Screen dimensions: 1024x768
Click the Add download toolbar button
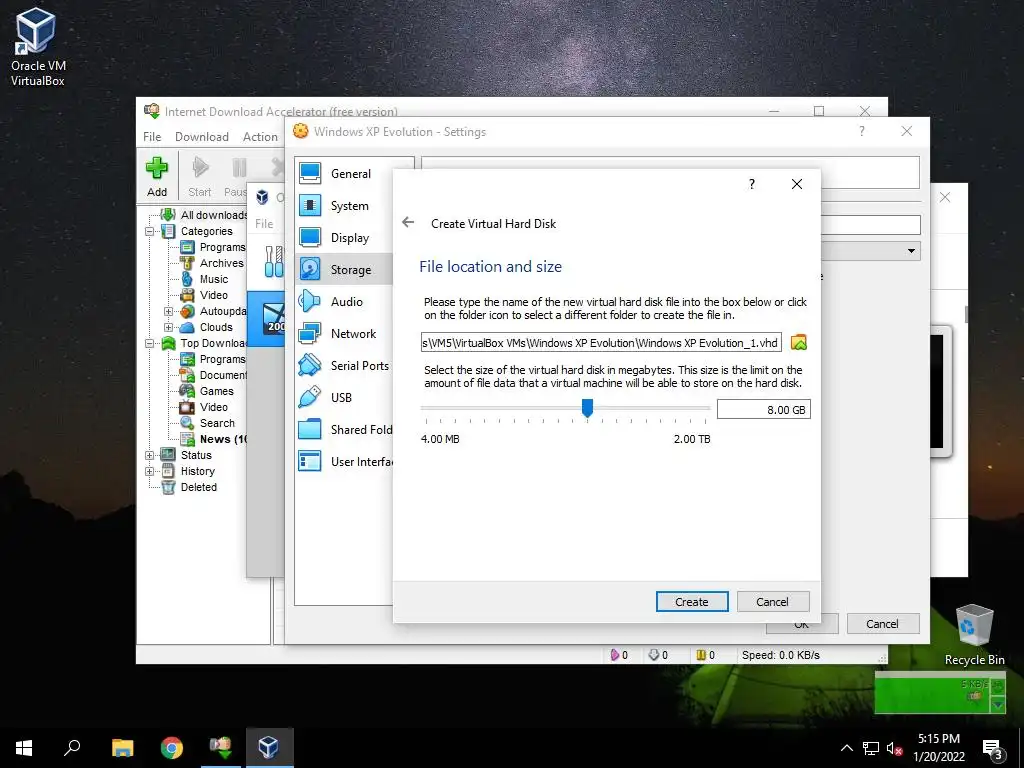(x=157, y=176)
